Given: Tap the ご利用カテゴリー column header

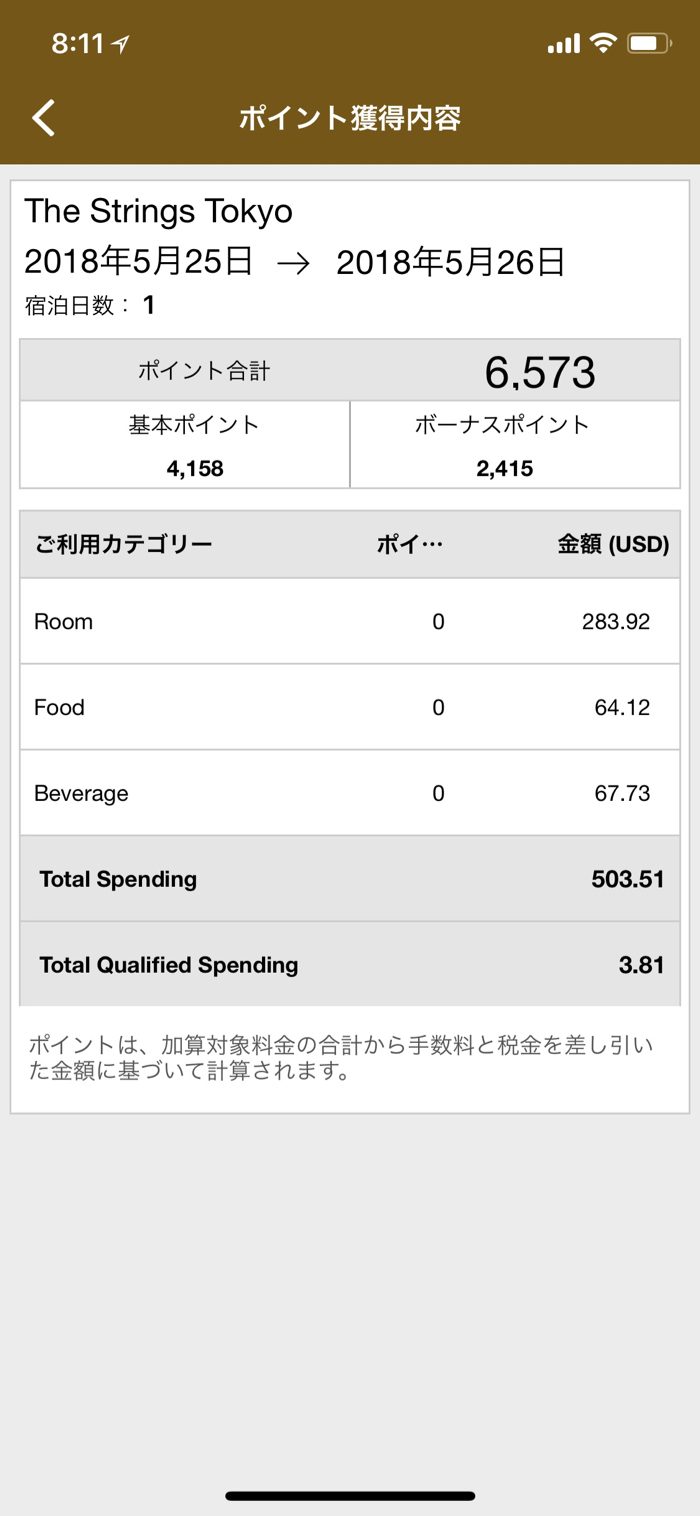Looking at the screenshot, I should tap(124, 545).
